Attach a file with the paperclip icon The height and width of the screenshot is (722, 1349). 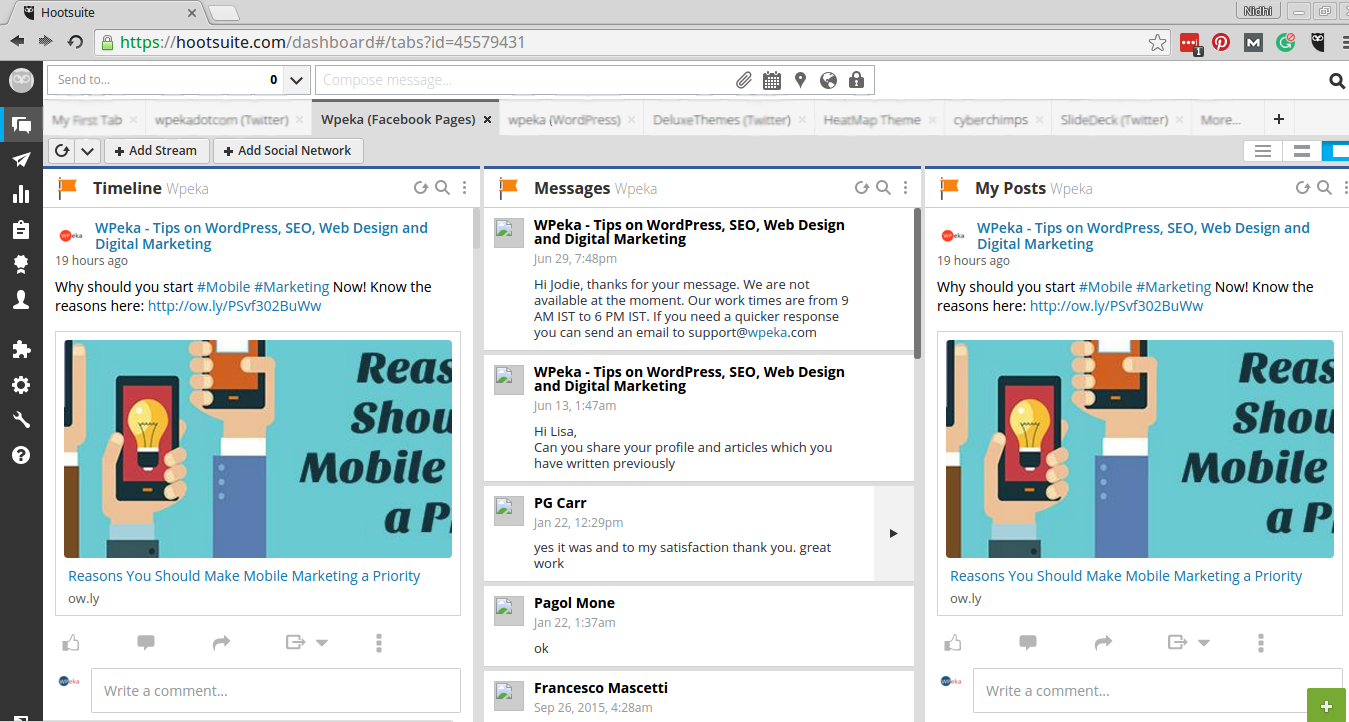coord(743,79)
